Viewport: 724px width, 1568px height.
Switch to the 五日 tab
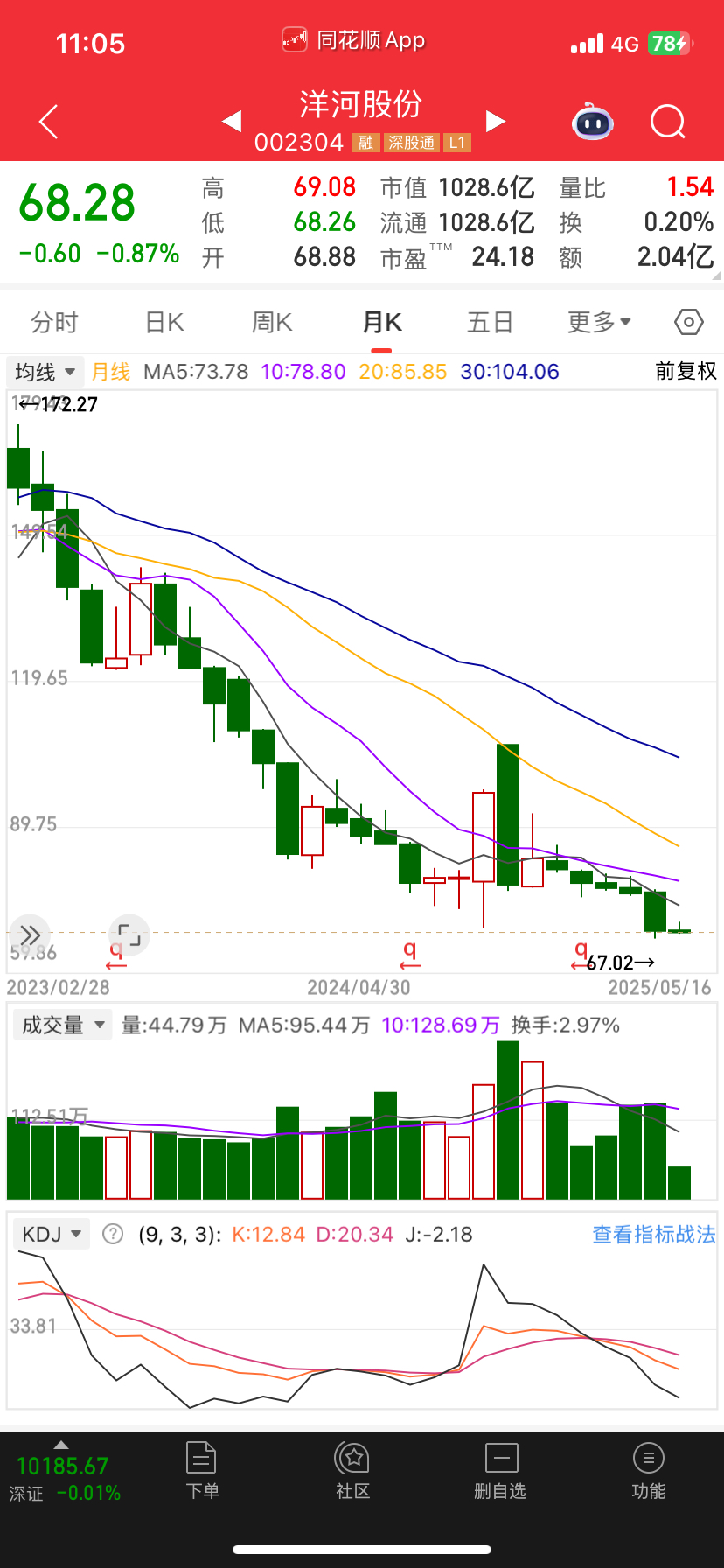[490, 322]
